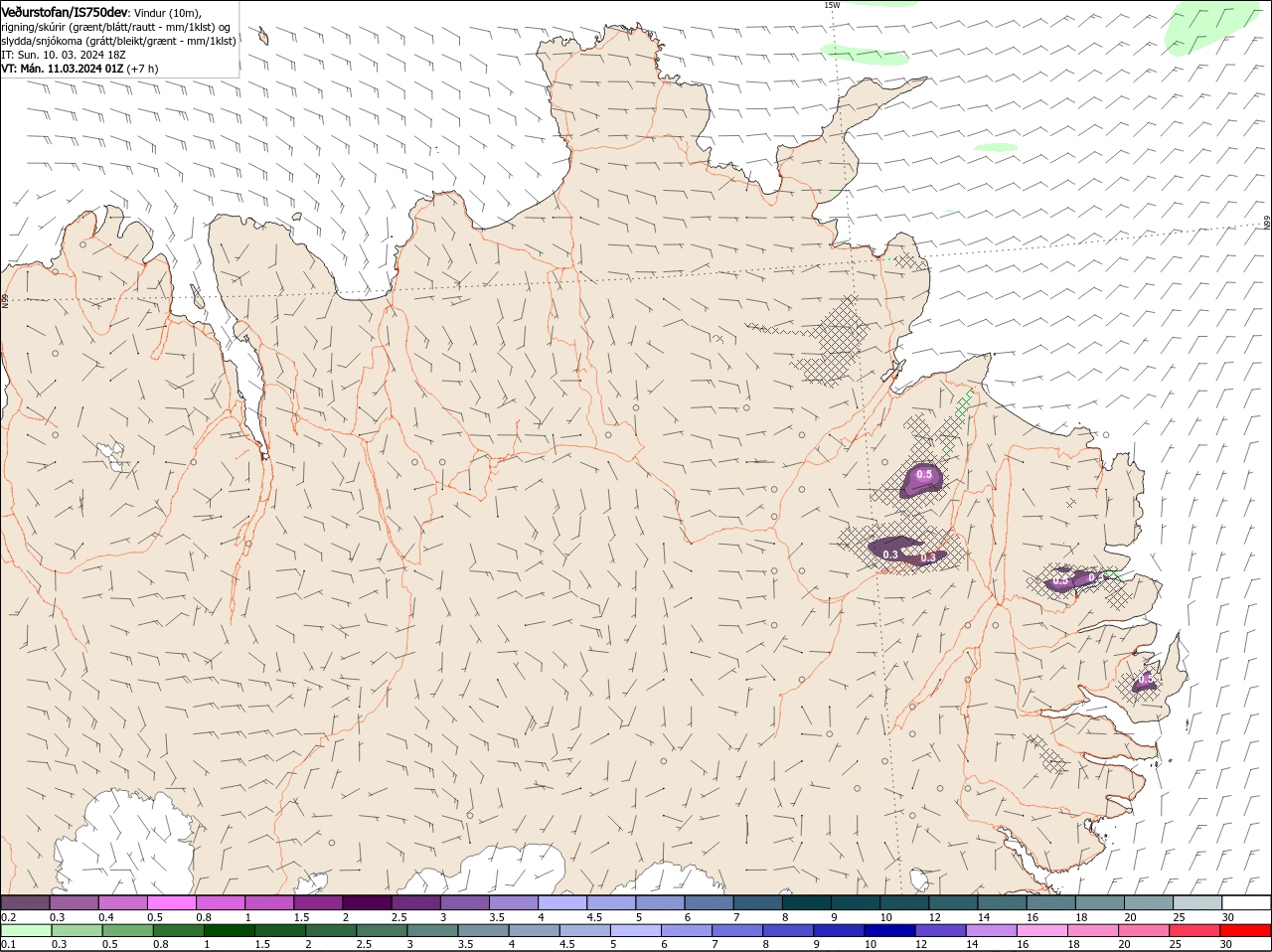The height and width of the screenshot is (952, 1272).
Task: Click the 'slydda/snjókoma' legend description line
Action: click(x=118, y=41)
